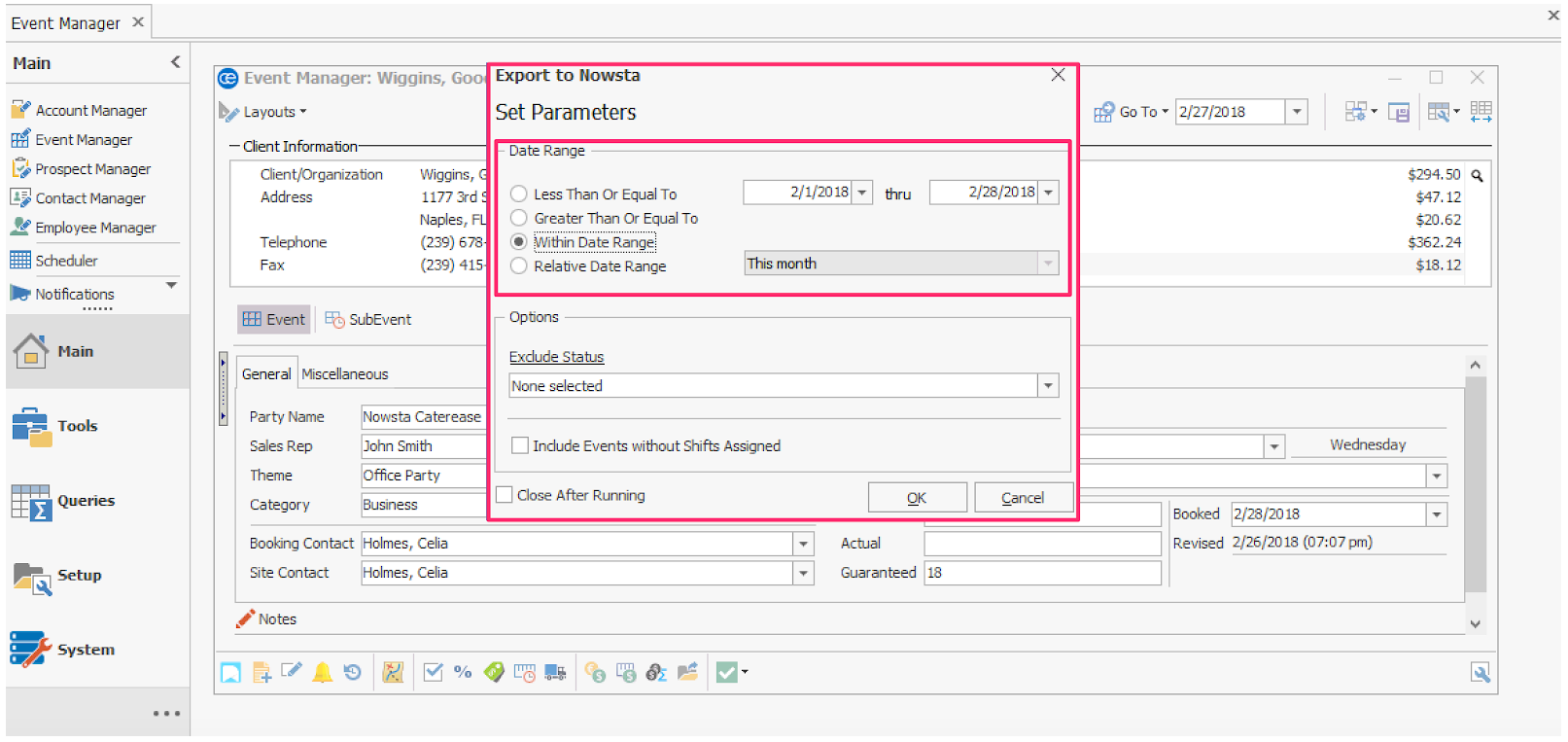The height and width of the screenshot is (742, 1568).
Task: Click Cancel in Export to Nowsta dialog
Action: coord(1023,498)
